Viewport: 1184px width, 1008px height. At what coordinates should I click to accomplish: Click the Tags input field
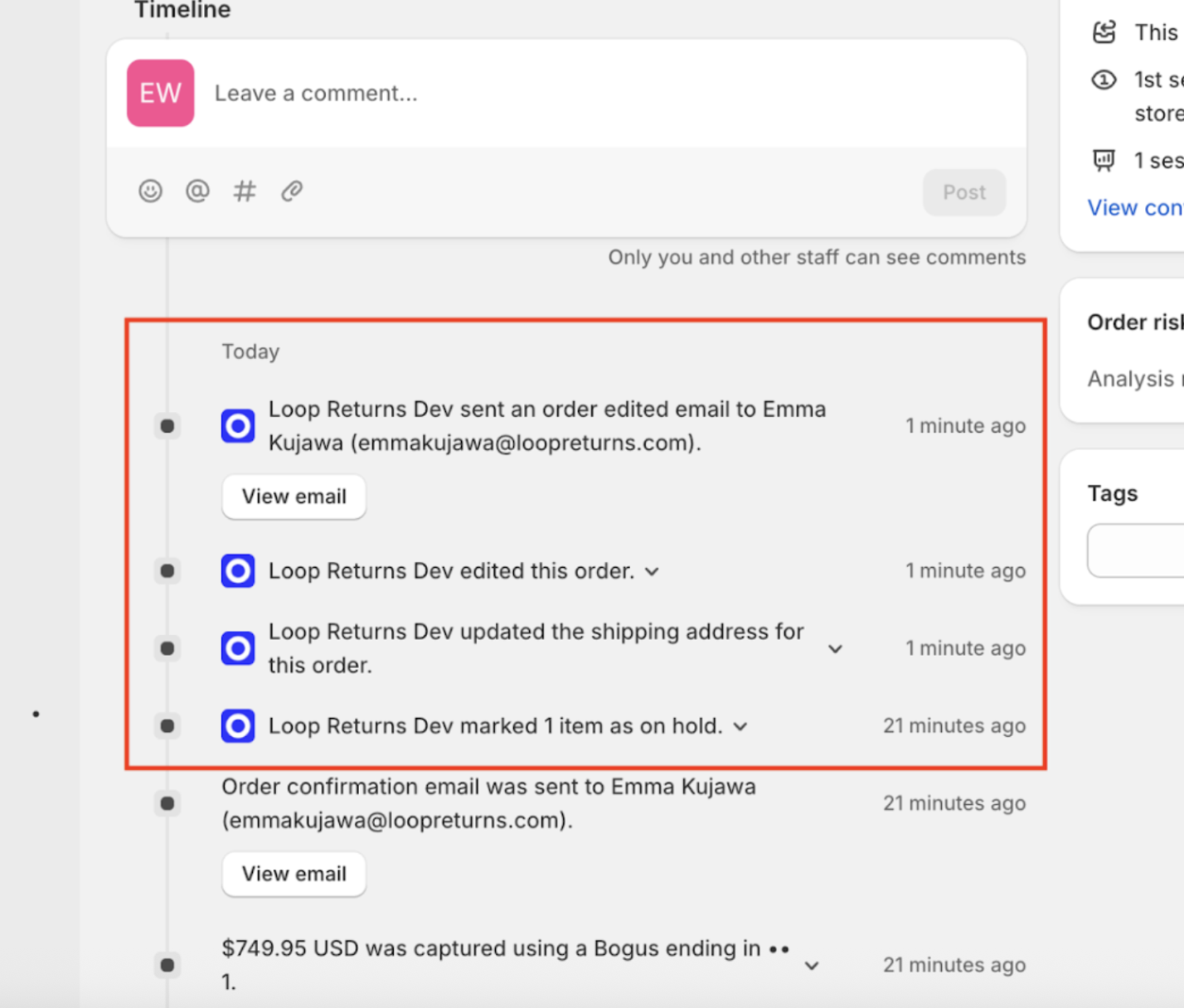pos(1137,550)
